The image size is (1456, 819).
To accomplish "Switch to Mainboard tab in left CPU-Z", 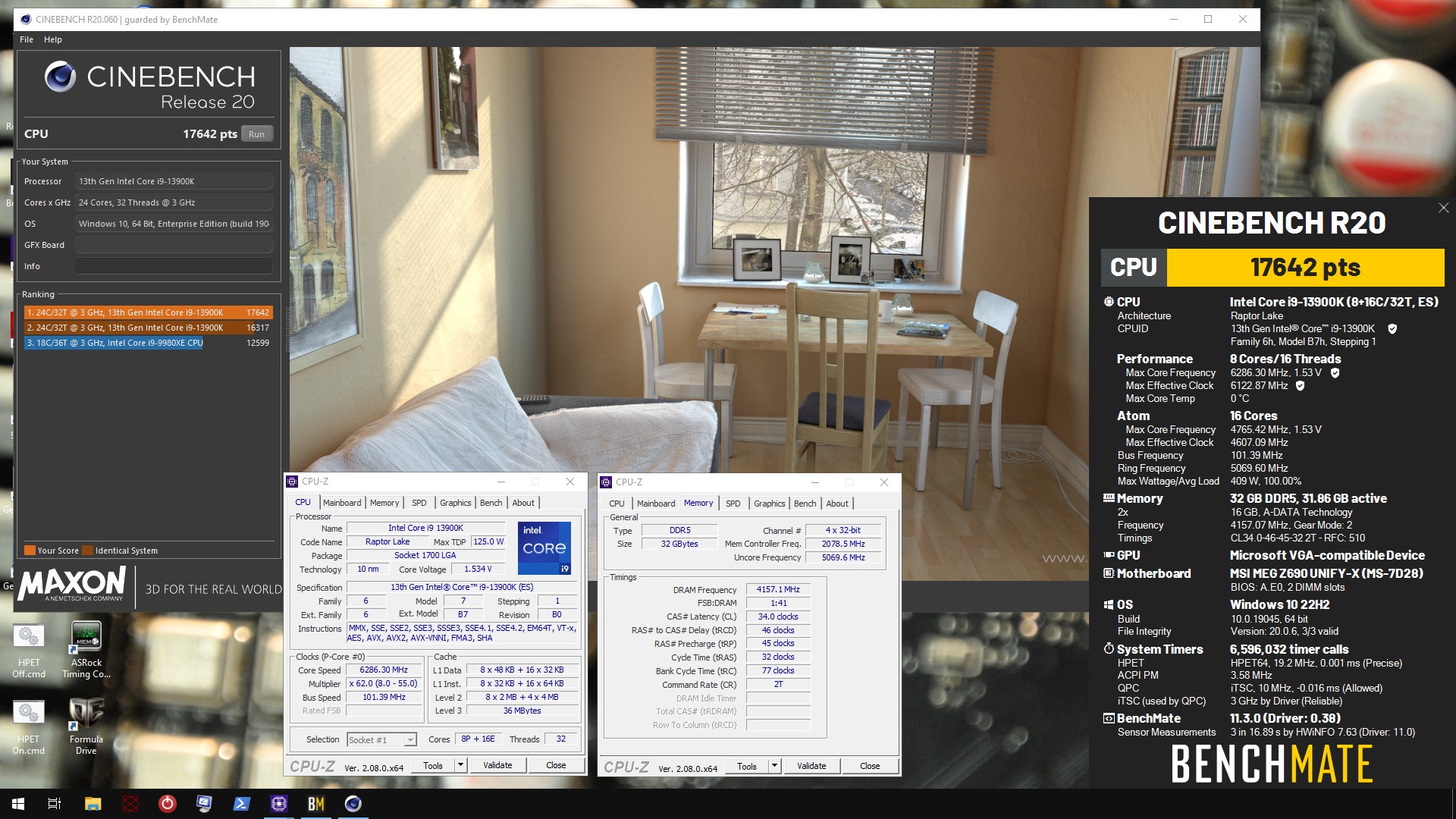I will coord(342,503).
